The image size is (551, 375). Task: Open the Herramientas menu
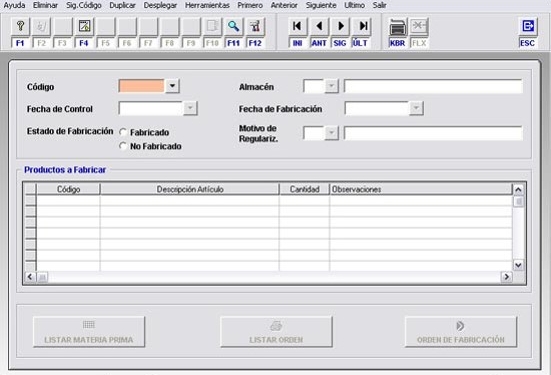pos(207,5)
